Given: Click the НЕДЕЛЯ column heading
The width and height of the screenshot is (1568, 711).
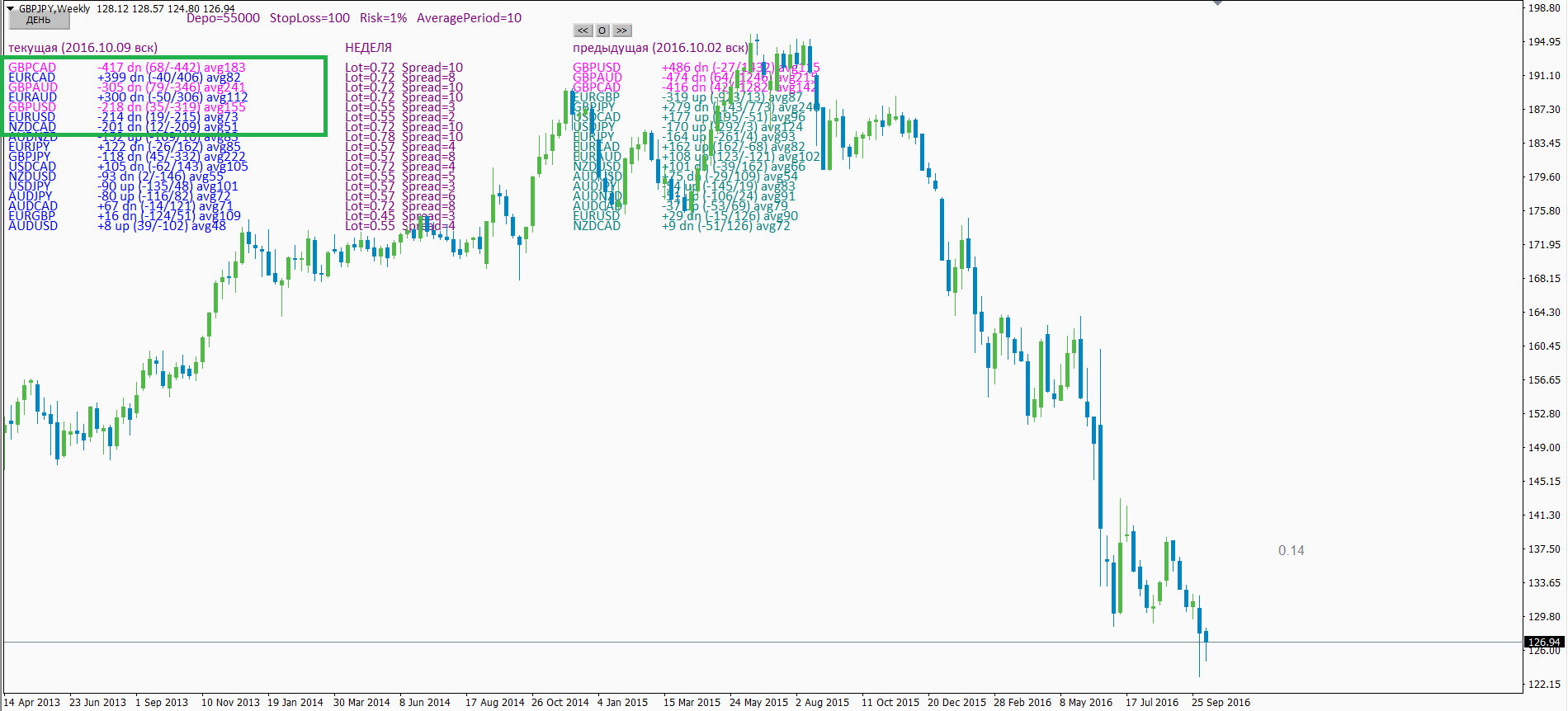Looking at the screenshot, I should (368, 48).
